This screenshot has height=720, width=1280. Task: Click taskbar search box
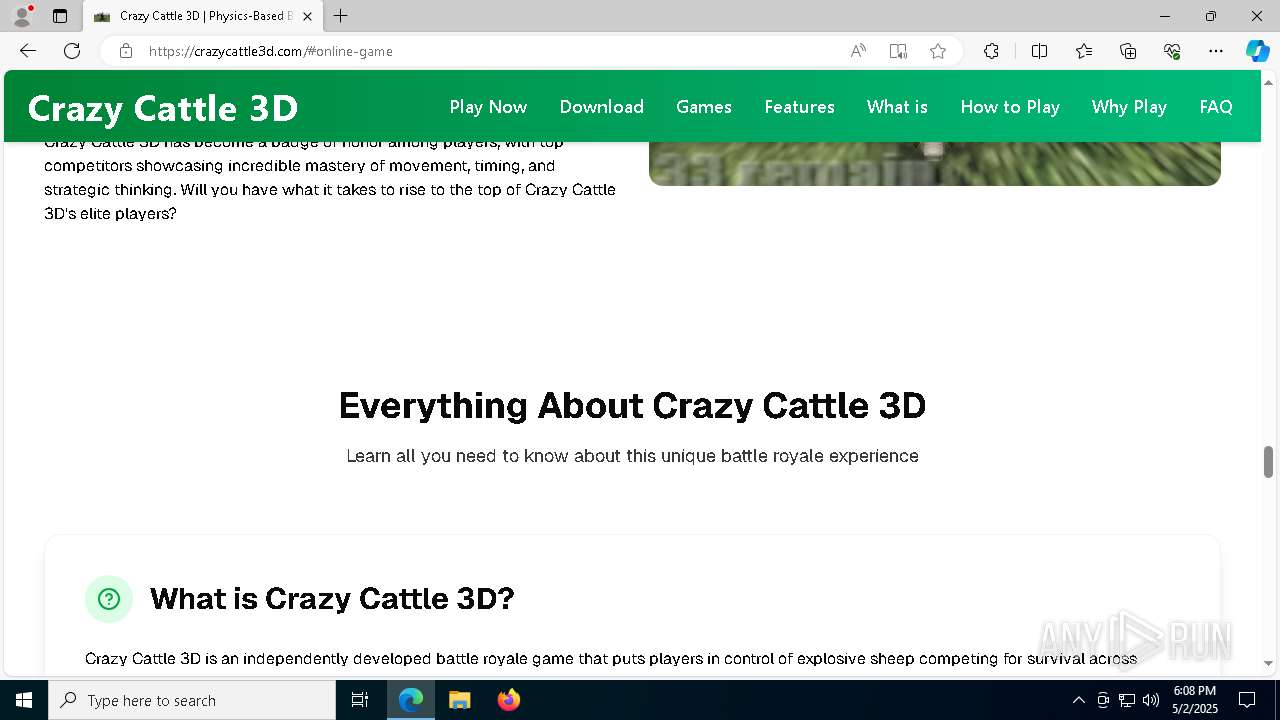pyautogui.click(x=192, y=700)
